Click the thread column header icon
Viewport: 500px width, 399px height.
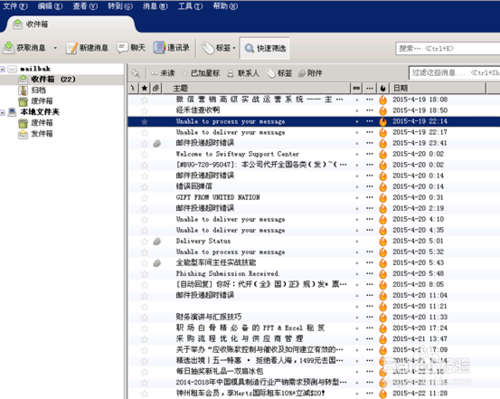click(133, 88)
